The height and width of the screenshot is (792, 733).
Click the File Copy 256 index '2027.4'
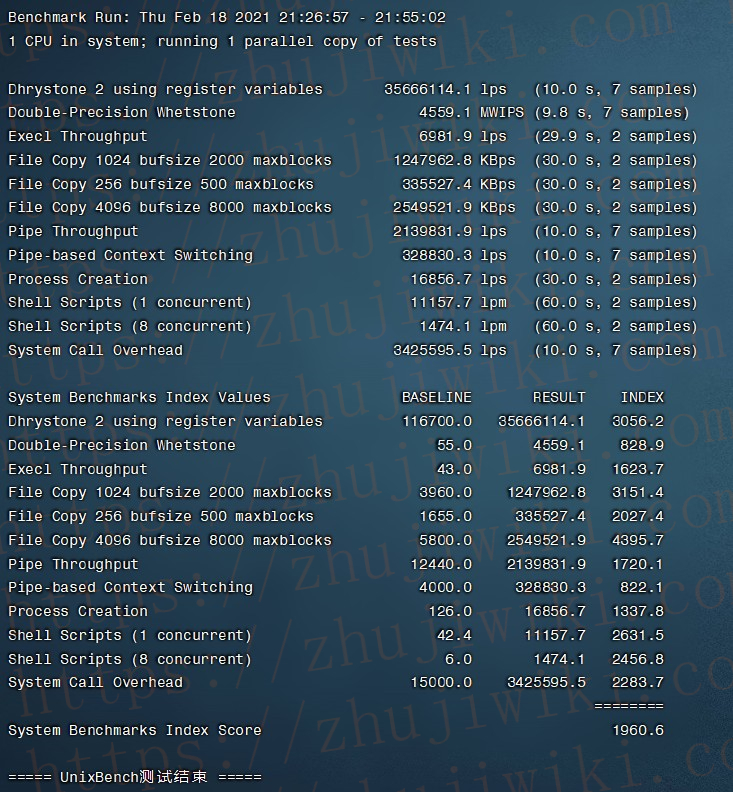click(638, 516)
